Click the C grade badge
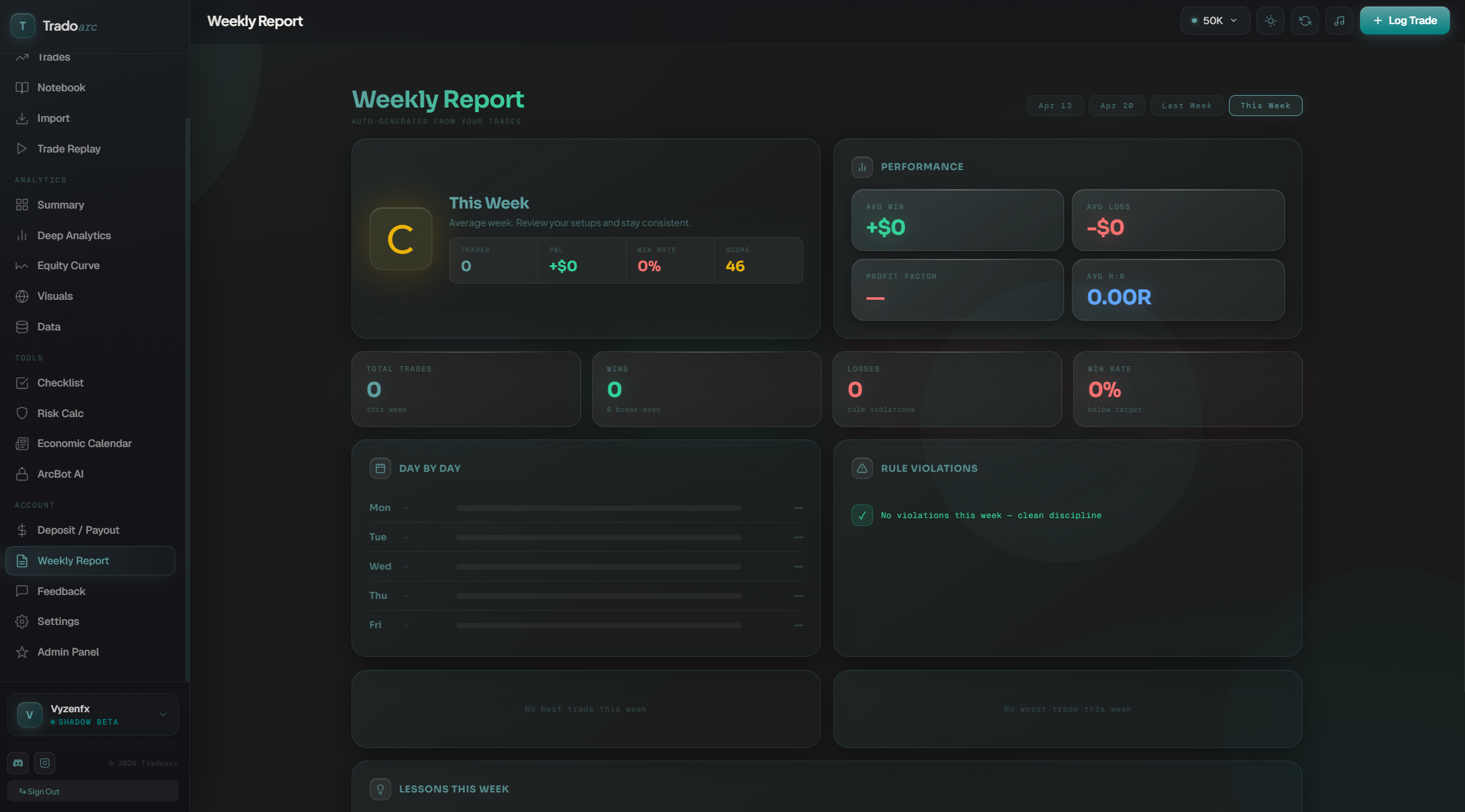This screenshot has height=812, width=1465. (401, 239)
